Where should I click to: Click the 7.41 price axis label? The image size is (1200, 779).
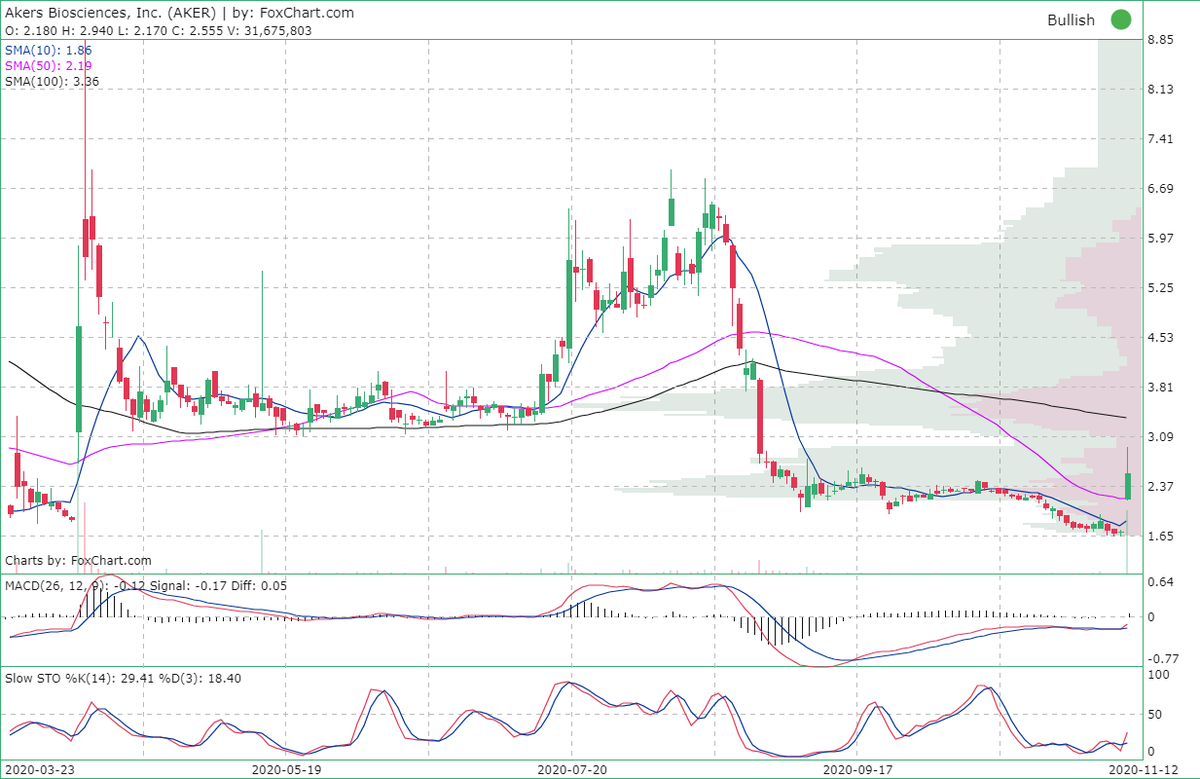[x=1160, y=139]
